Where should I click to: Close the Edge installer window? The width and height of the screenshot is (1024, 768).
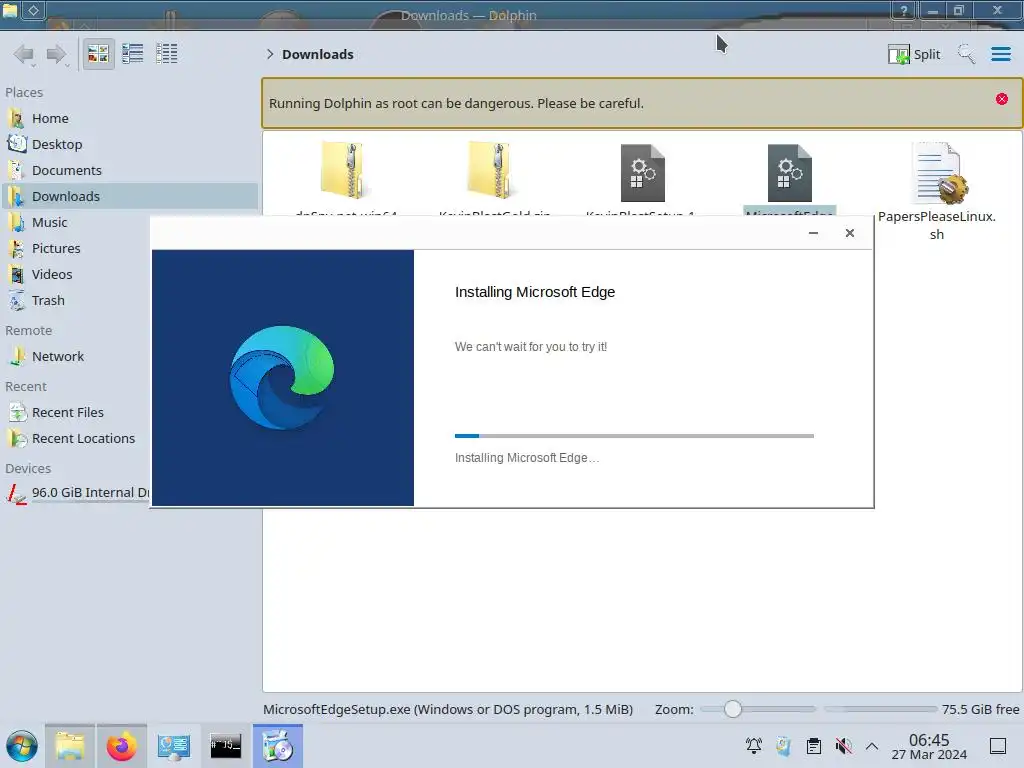tap(850, 233)
